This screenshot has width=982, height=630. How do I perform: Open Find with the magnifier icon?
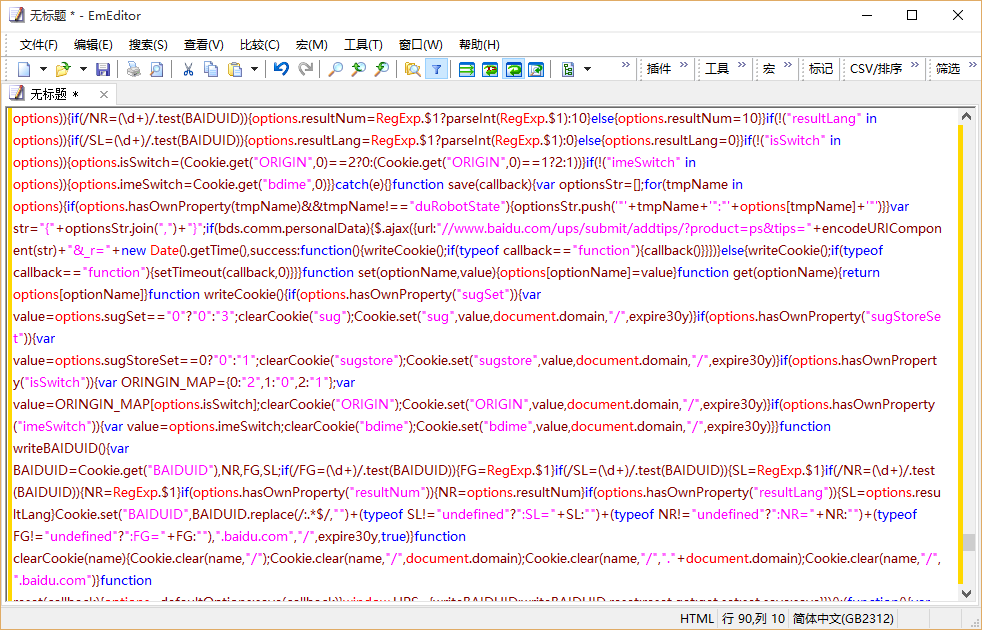pyautogui.click(x=335, y=69)
